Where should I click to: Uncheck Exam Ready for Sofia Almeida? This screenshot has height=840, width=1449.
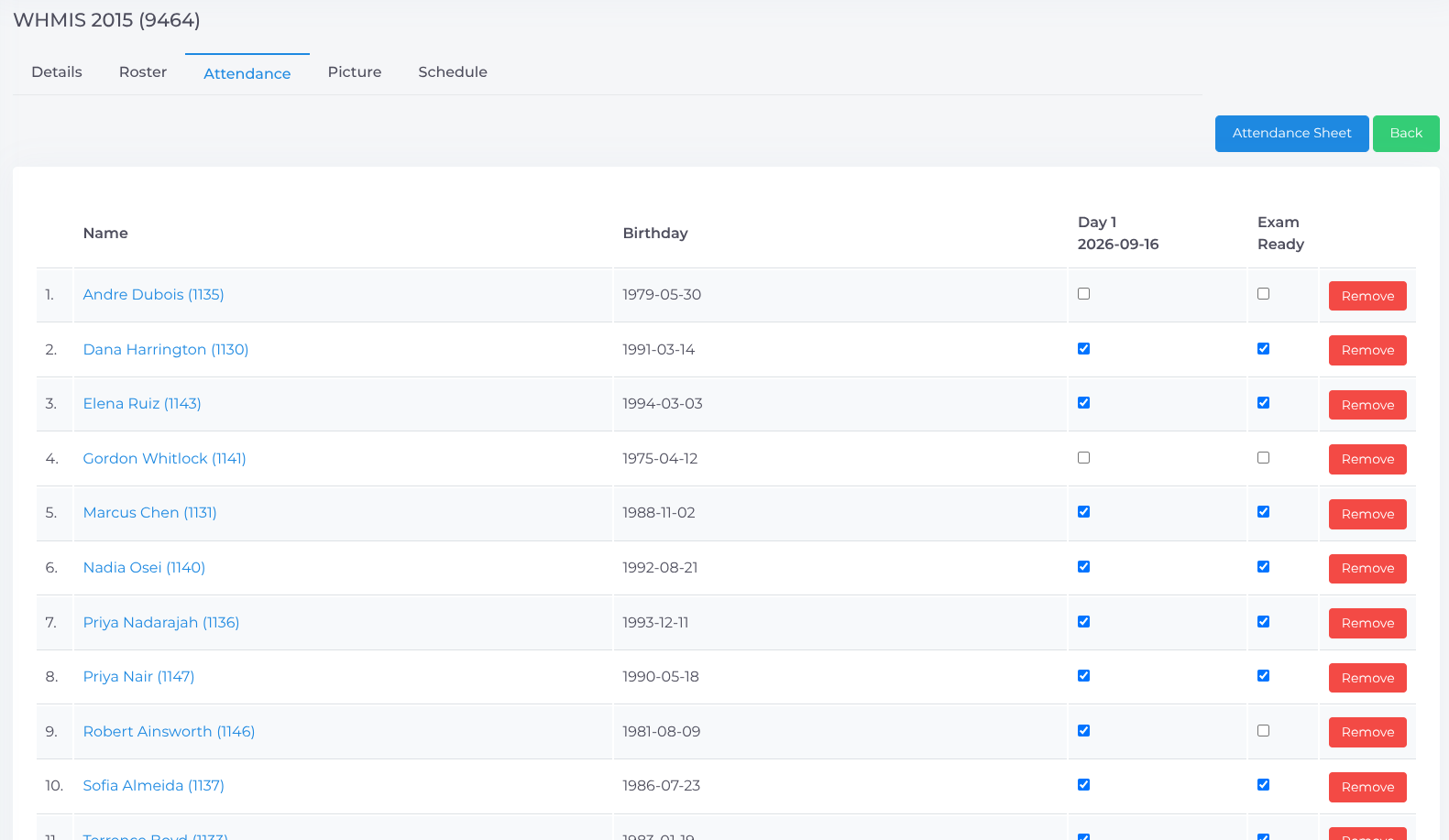pyautogui.click(x=1264, y=785)
